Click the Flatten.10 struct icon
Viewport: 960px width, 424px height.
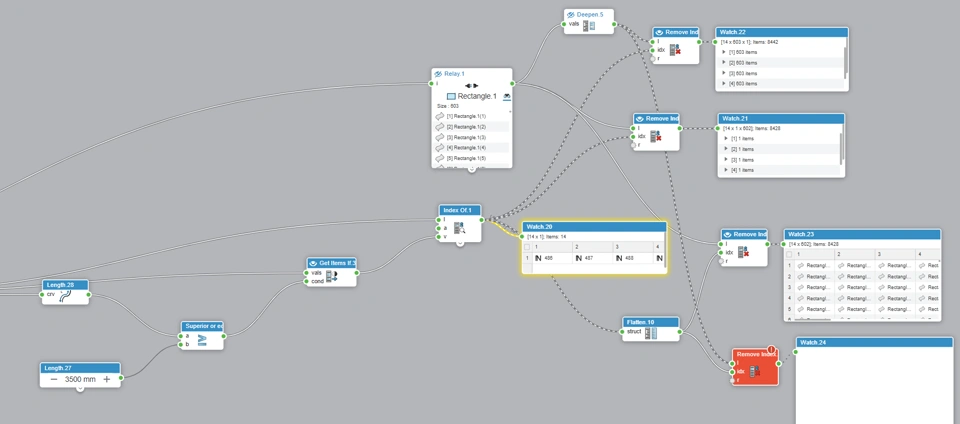[x=650, y=333]
